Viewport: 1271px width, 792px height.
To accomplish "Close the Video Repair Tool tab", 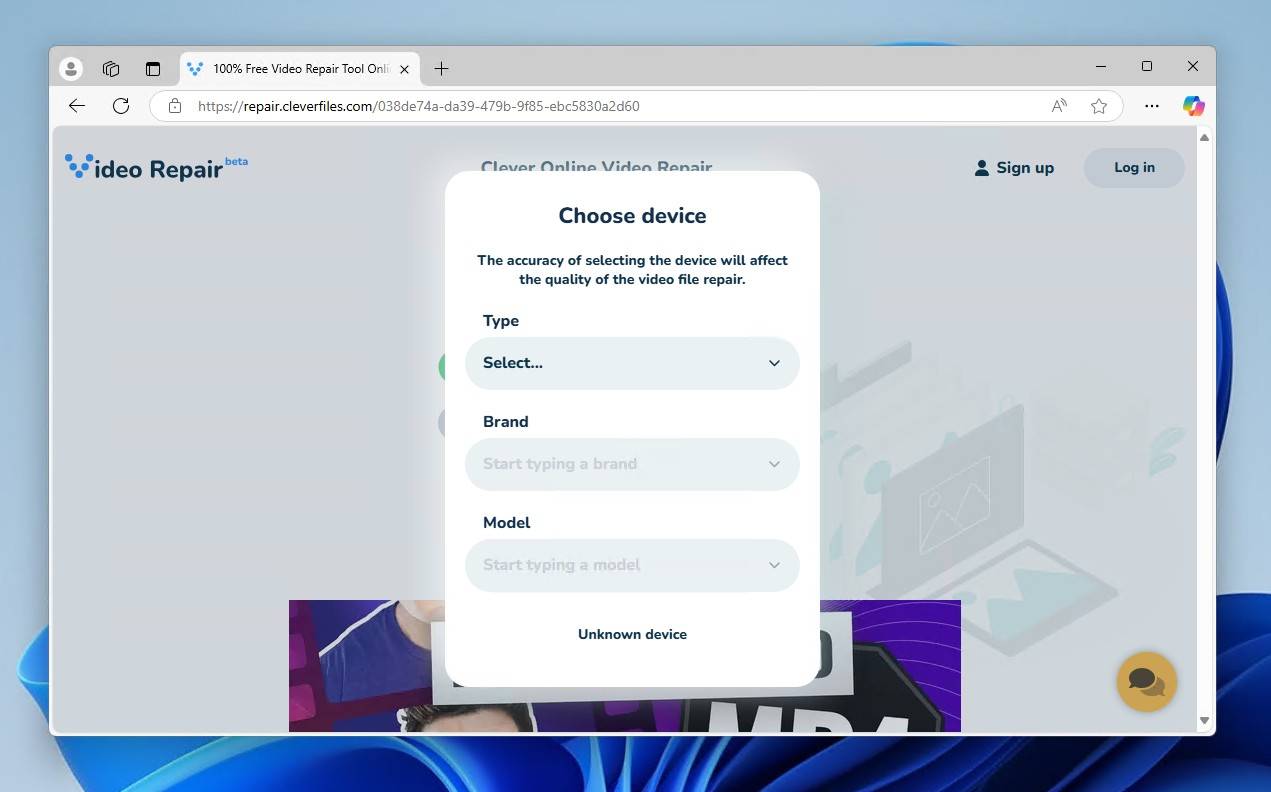I will [x=404, y=69].
